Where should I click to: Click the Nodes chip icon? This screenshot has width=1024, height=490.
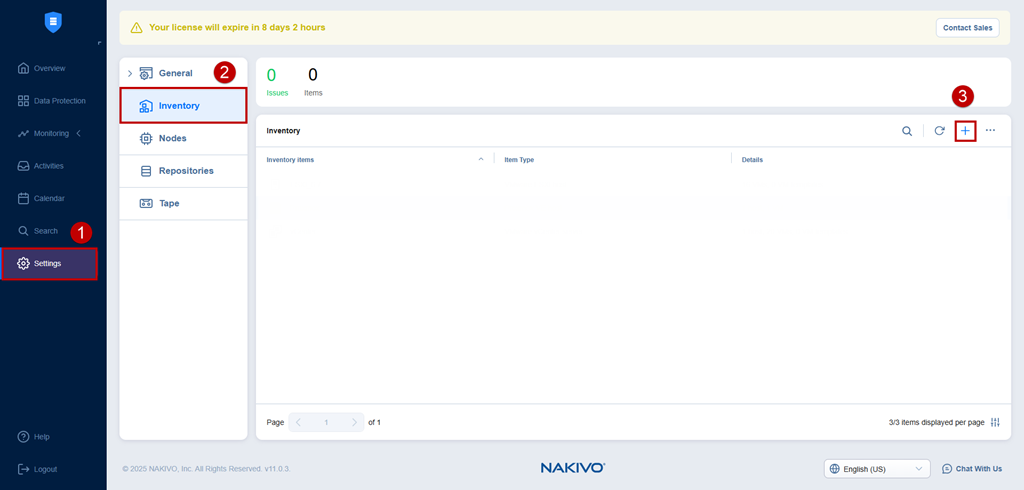coord(146,139)
